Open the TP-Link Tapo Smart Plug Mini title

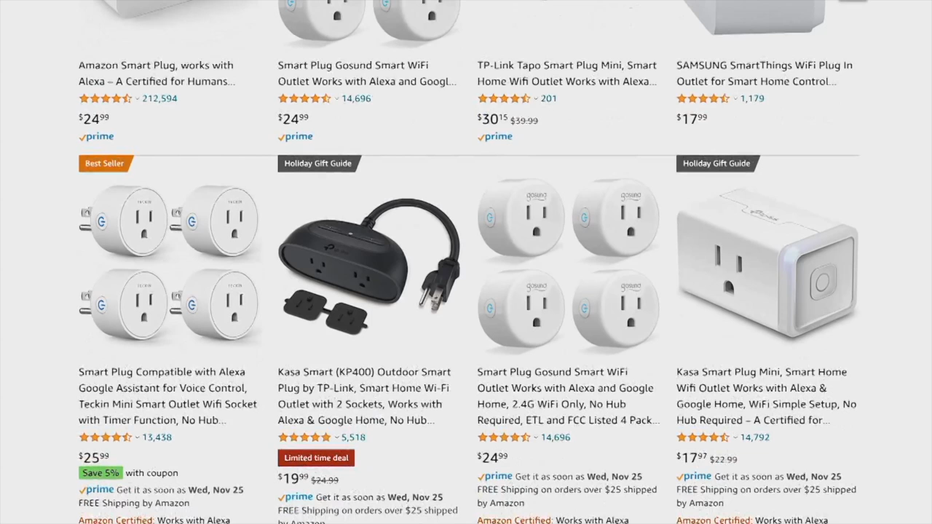(567, 73)
